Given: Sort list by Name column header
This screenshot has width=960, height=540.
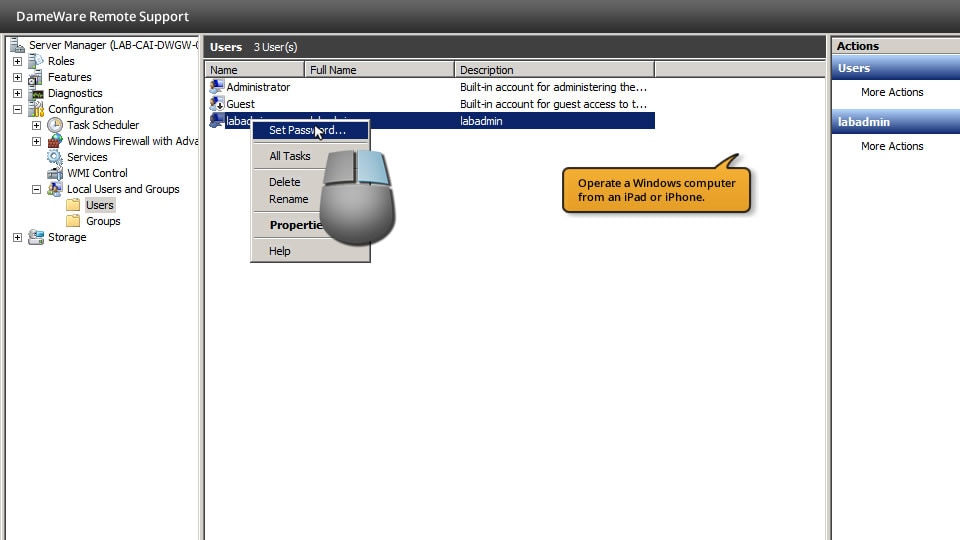Looking at the screenshot, I should click(255, 70).
